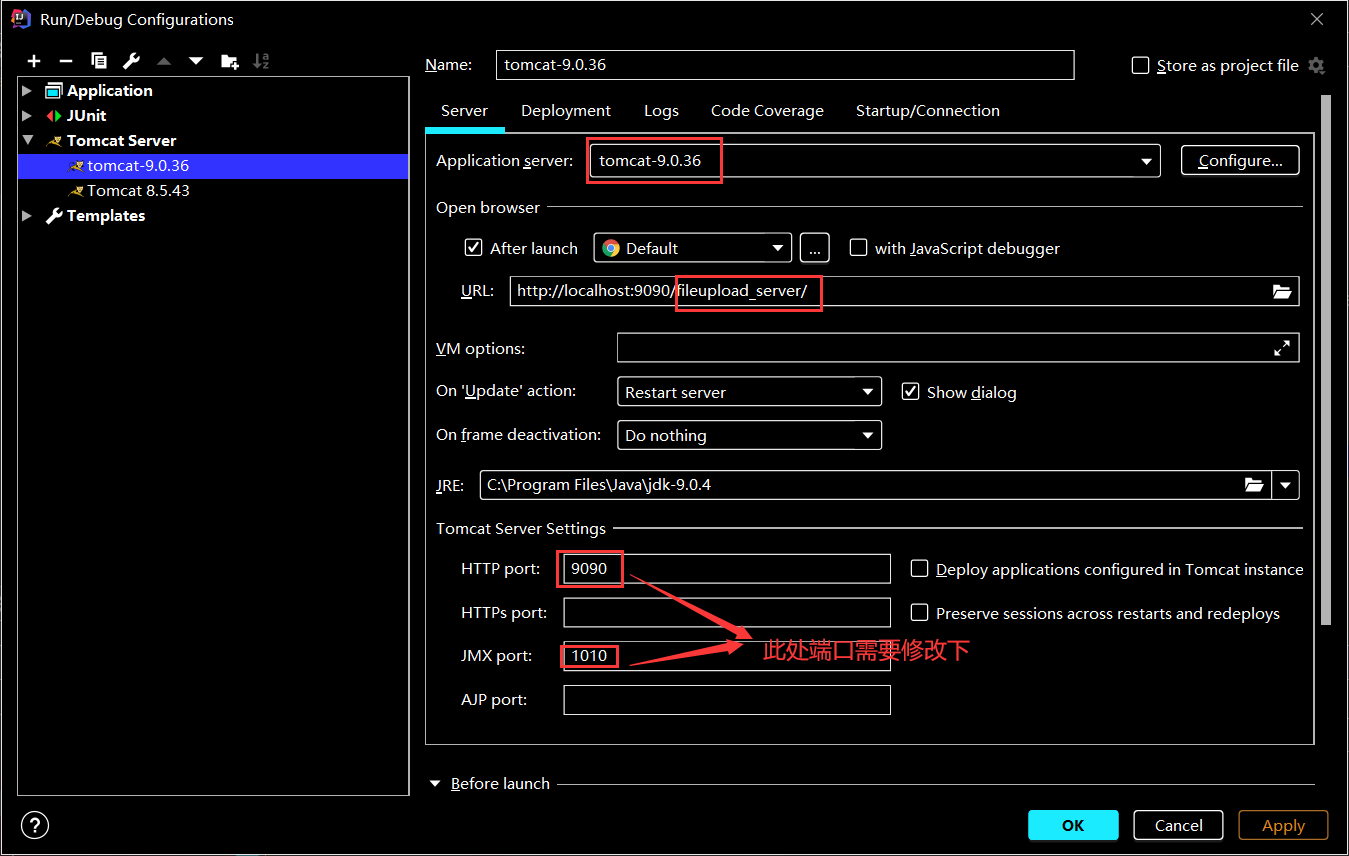Screen dimensions: 1349x856
Task: Click the Sort Configurations alphabetically icon
Action: (x=261, y=62)
